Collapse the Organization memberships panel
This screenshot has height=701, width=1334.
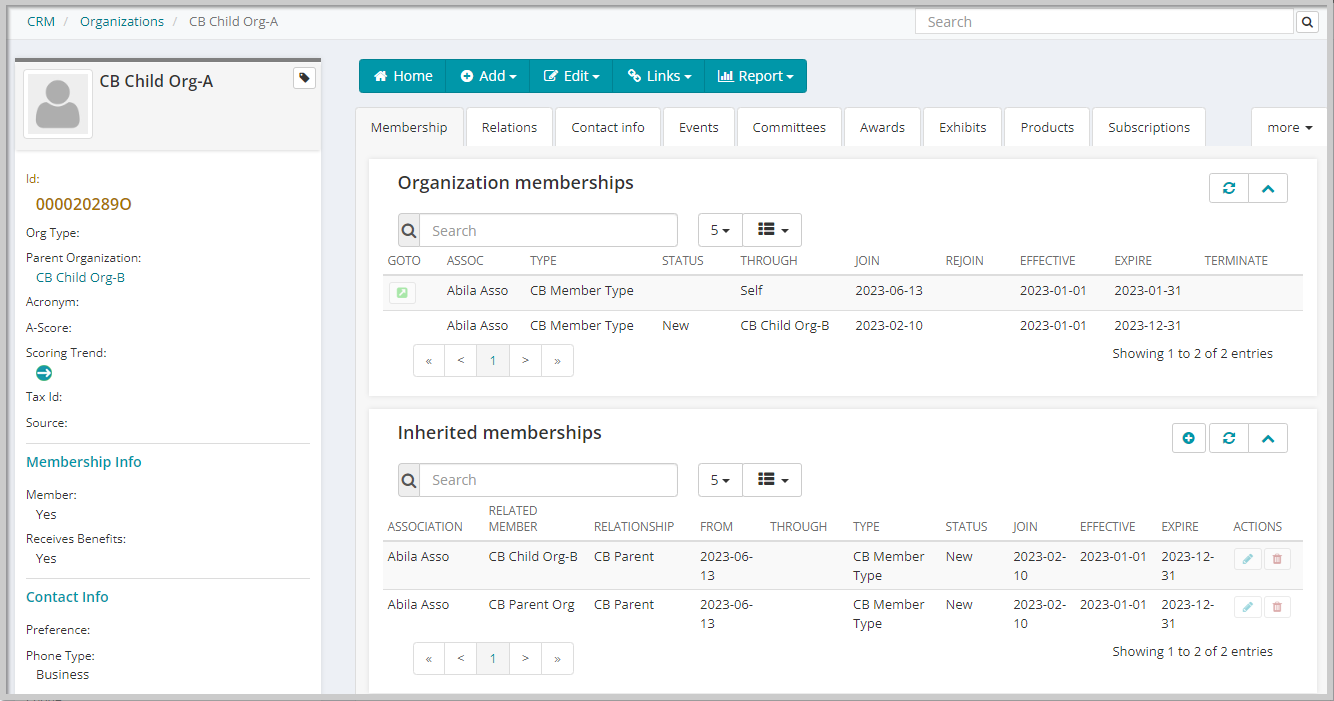pyautogui.click(x=1268, y=188)
